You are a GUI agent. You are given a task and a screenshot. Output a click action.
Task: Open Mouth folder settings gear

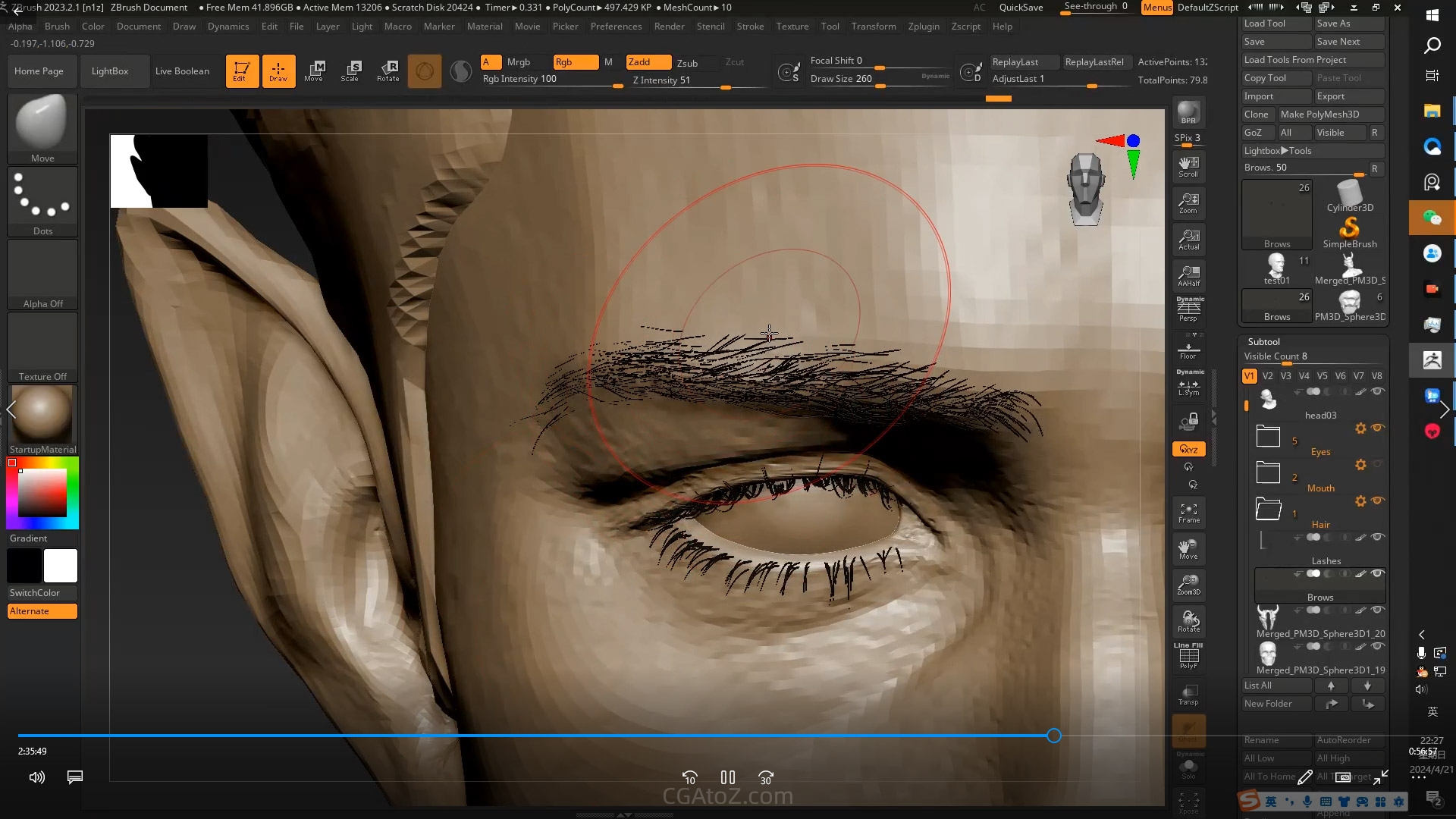[1360, 465]
